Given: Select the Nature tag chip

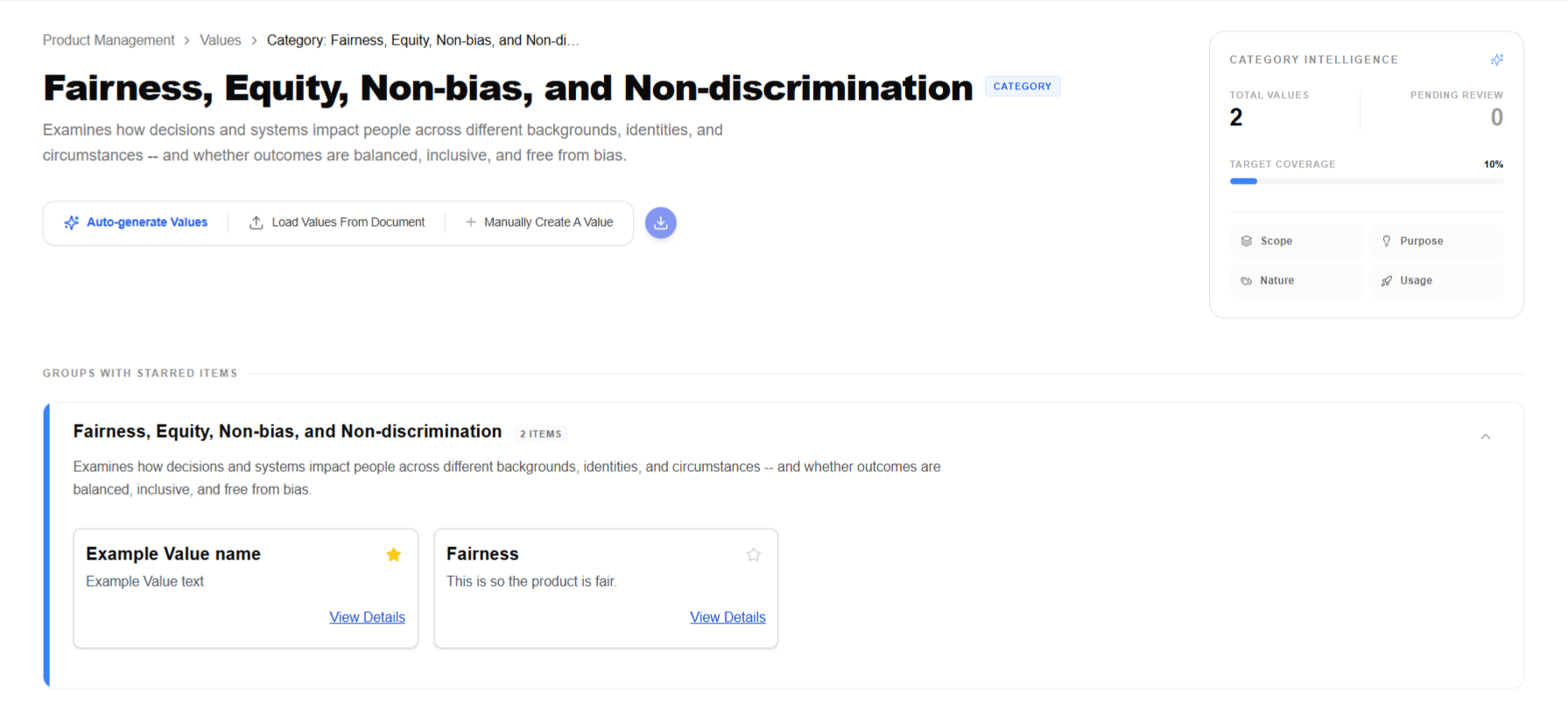Looking at the screenshot, I should click(1296, 280).
